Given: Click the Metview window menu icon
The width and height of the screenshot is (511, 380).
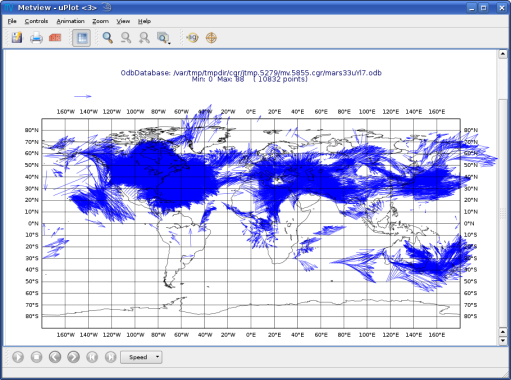Looking at the screenshot, I should 8,7.
